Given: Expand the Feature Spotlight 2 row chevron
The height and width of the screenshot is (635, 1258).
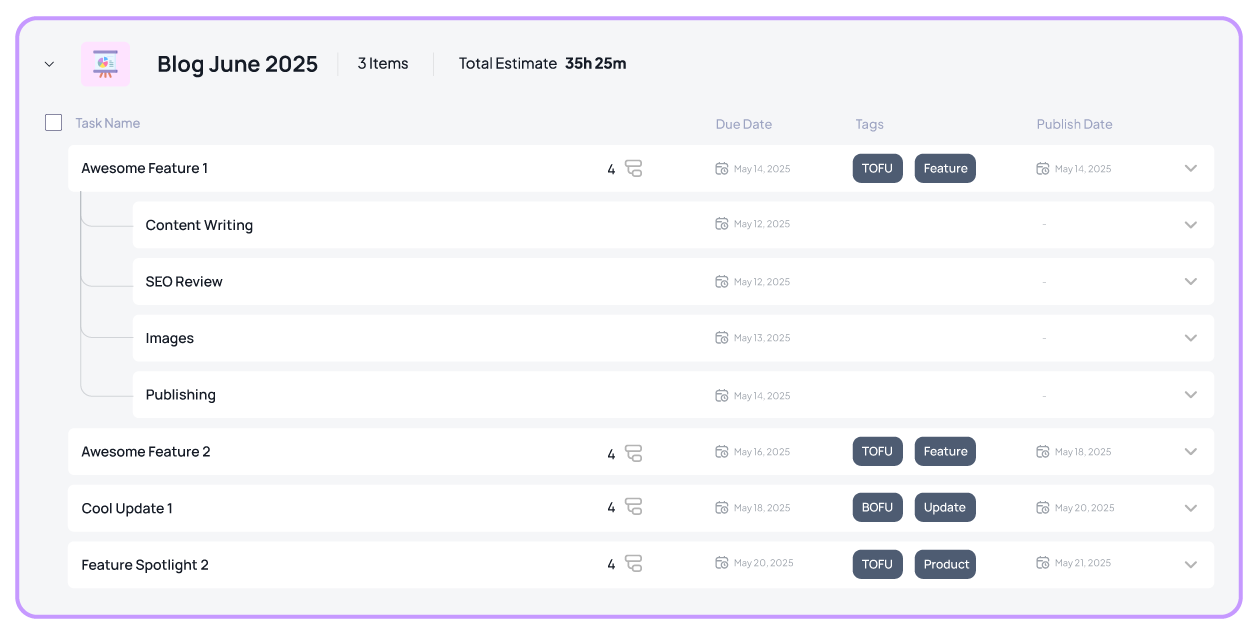Looking at the screenshot, I should pos(1191,565).
